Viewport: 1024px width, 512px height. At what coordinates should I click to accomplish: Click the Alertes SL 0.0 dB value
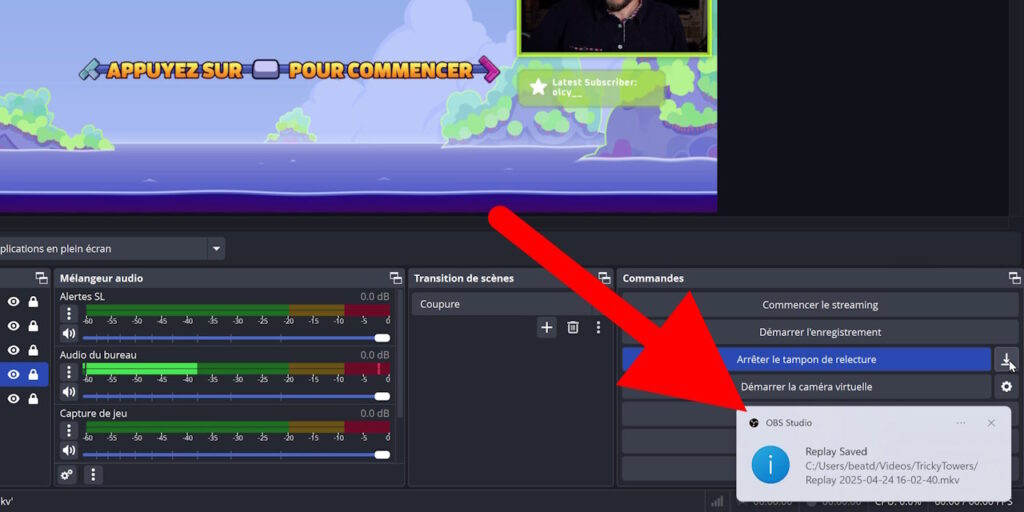(375, 296)
